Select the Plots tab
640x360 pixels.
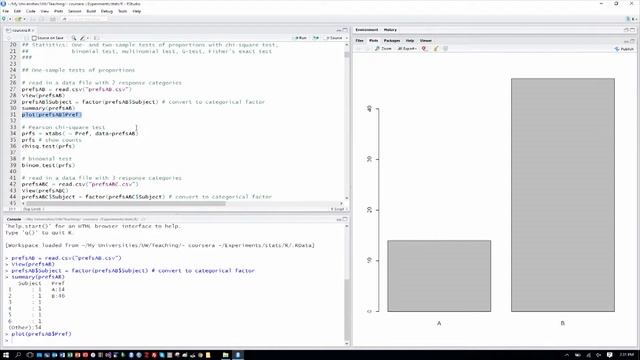(x=373, y=41)
